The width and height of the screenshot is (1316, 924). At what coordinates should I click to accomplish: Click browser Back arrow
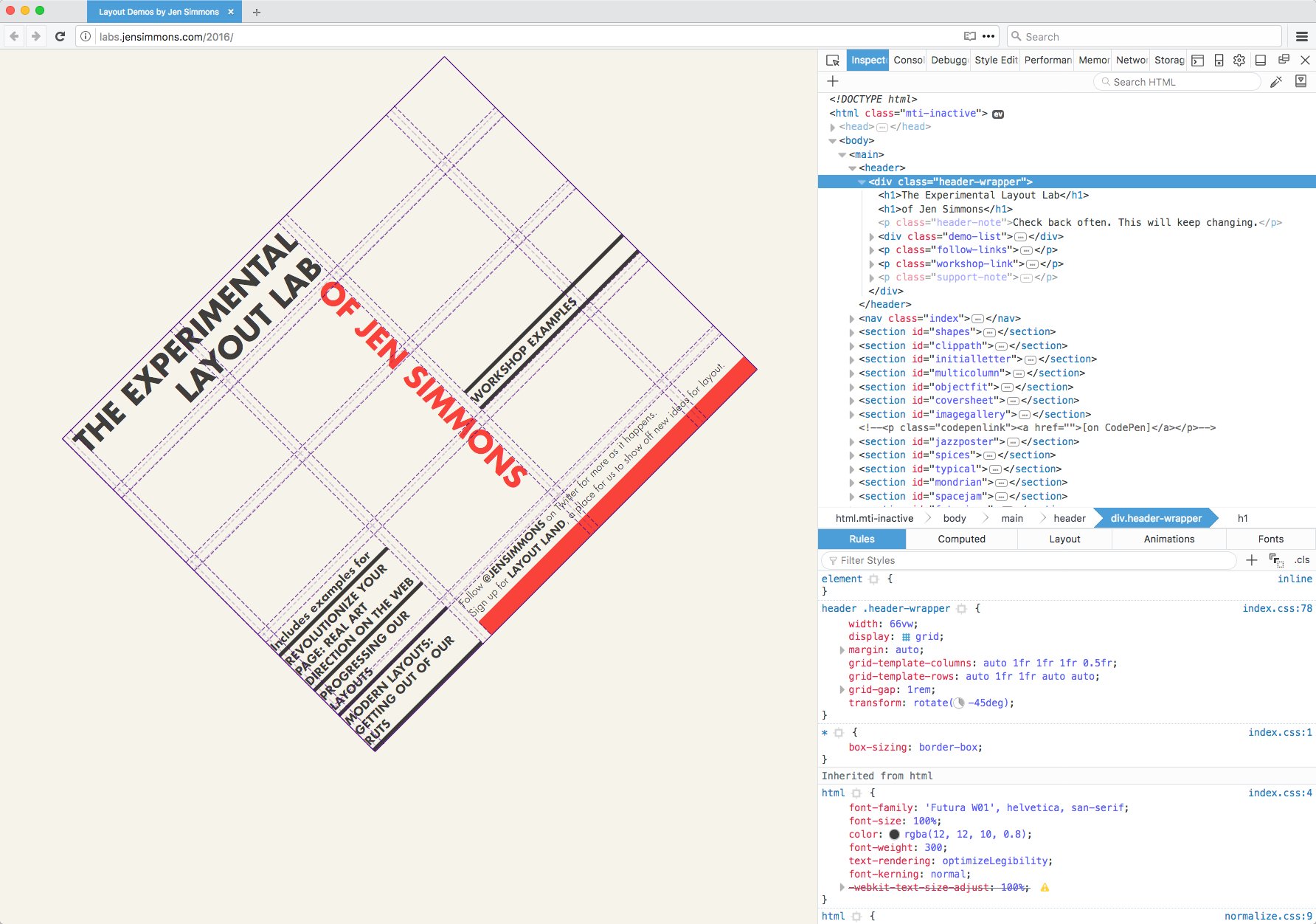[15, 36]
